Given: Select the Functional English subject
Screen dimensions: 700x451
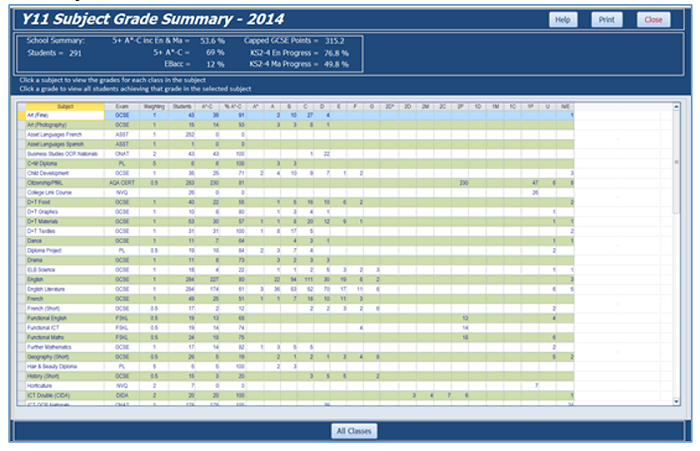Looking at the screenshot, I should tap(65, 318).
